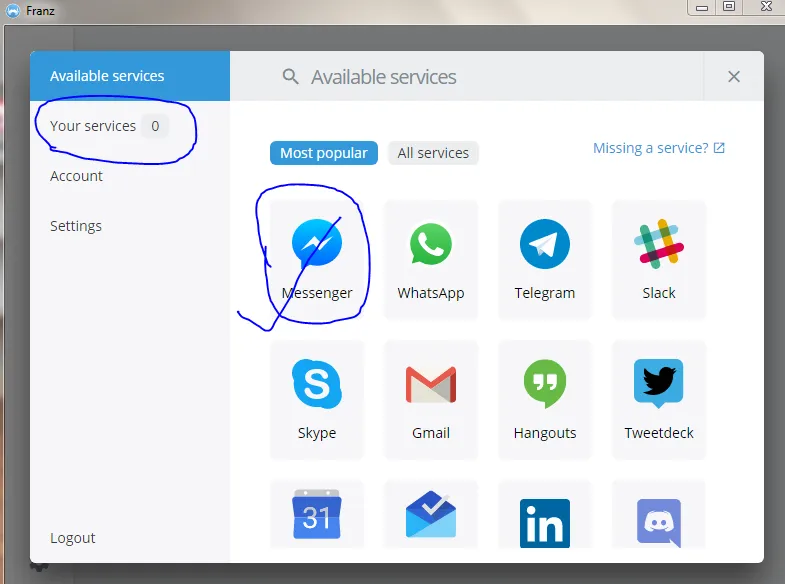Add the Inbox by Gmail service icon
The image size is (785, 584).
[431, 514]
